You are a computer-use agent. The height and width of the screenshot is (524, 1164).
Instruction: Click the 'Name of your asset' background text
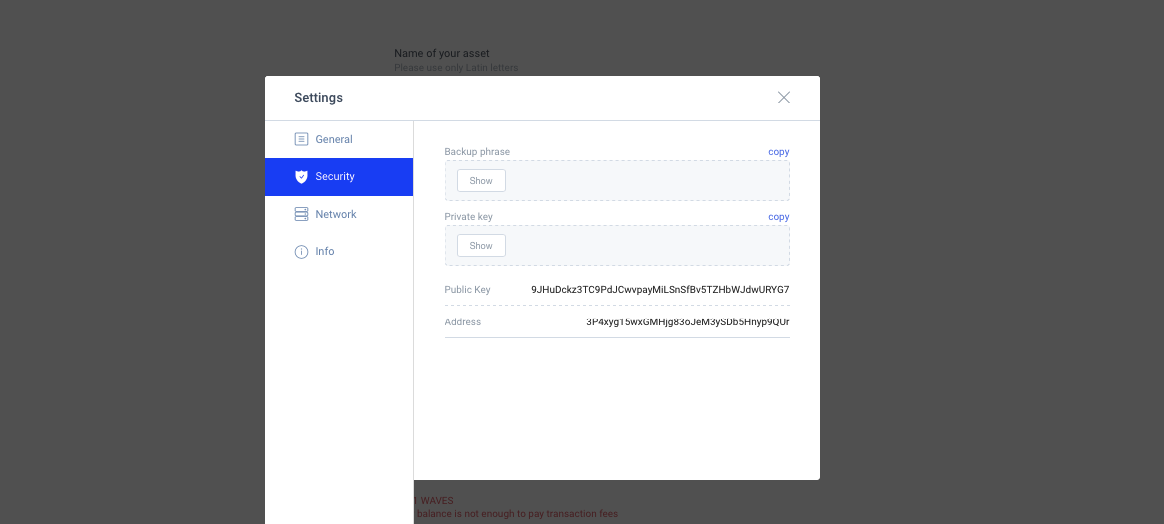tap(442, 53)
